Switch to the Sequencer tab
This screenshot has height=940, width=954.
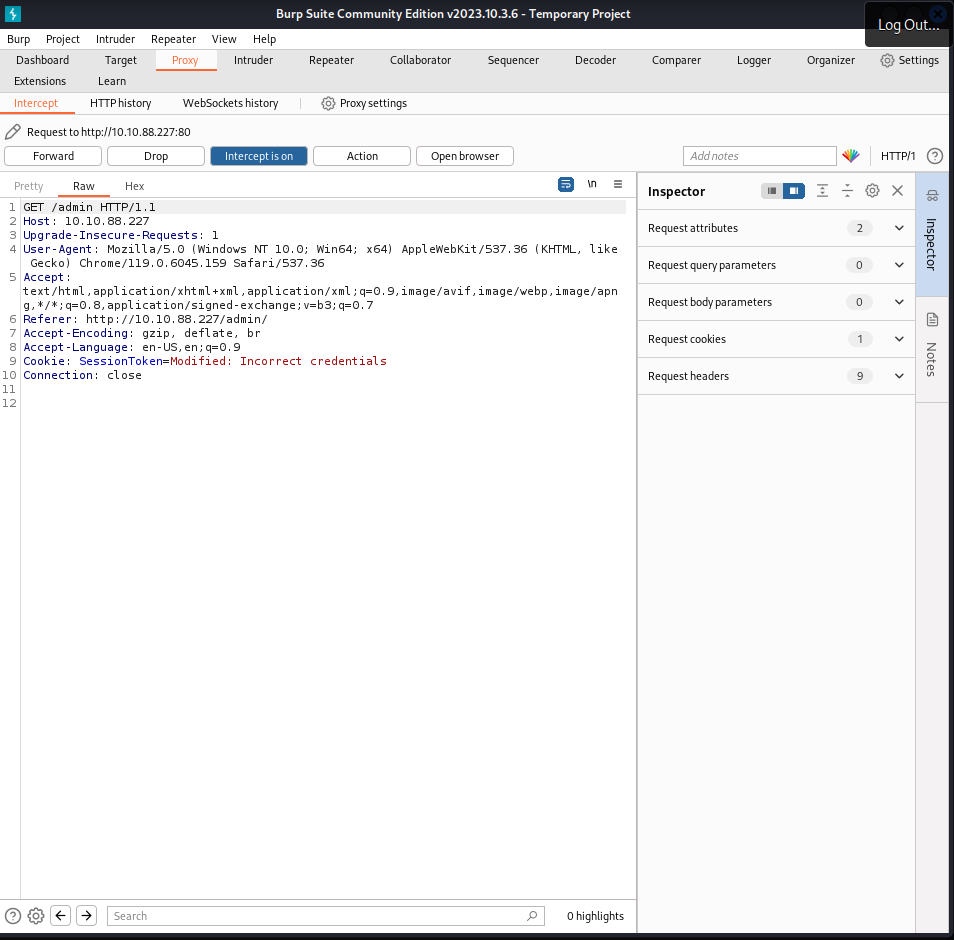pos(513,60)
